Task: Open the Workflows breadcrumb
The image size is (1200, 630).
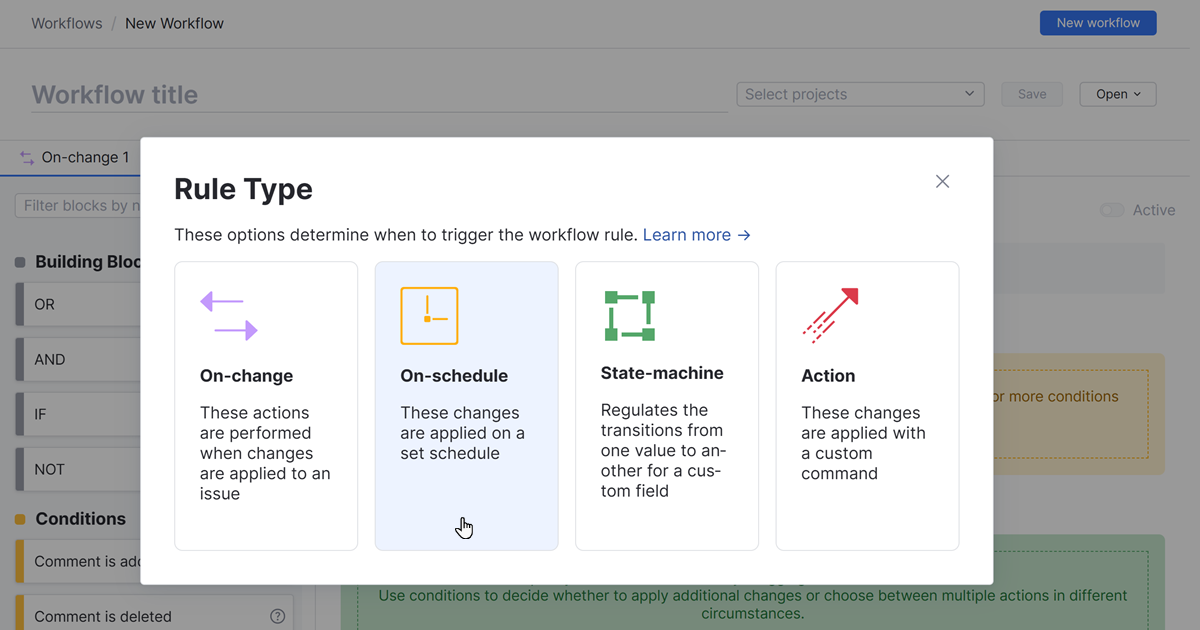Action: 66,22
